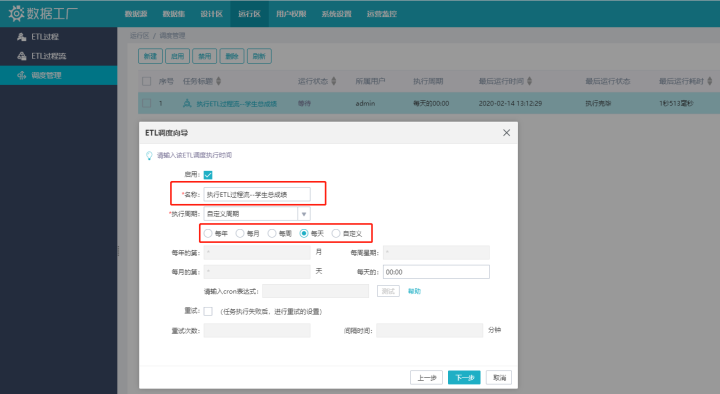Click the 运行区 breadcrumb link
This screenshot has width=720, height=394.
pos(140,36)
